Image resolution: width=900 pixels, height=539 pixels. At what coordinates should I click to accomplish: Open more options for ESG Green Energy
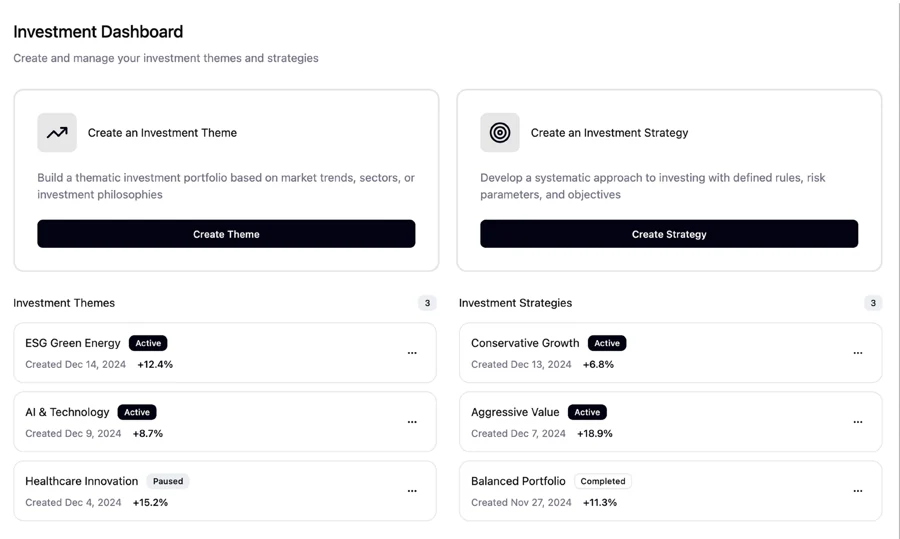[412, 353]
